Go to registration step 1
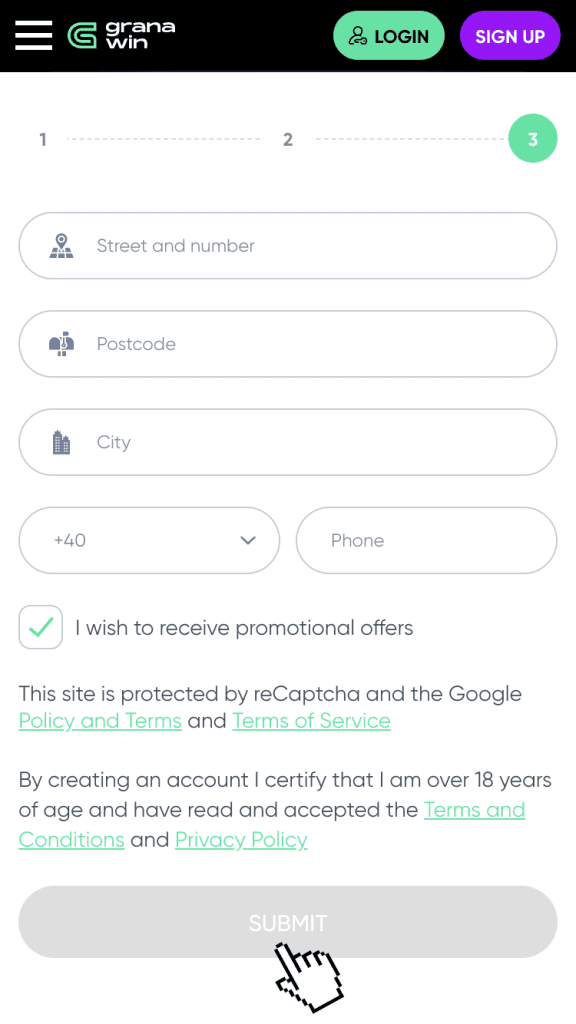This screenshot has width=576, height=1024. pos(43,139)
